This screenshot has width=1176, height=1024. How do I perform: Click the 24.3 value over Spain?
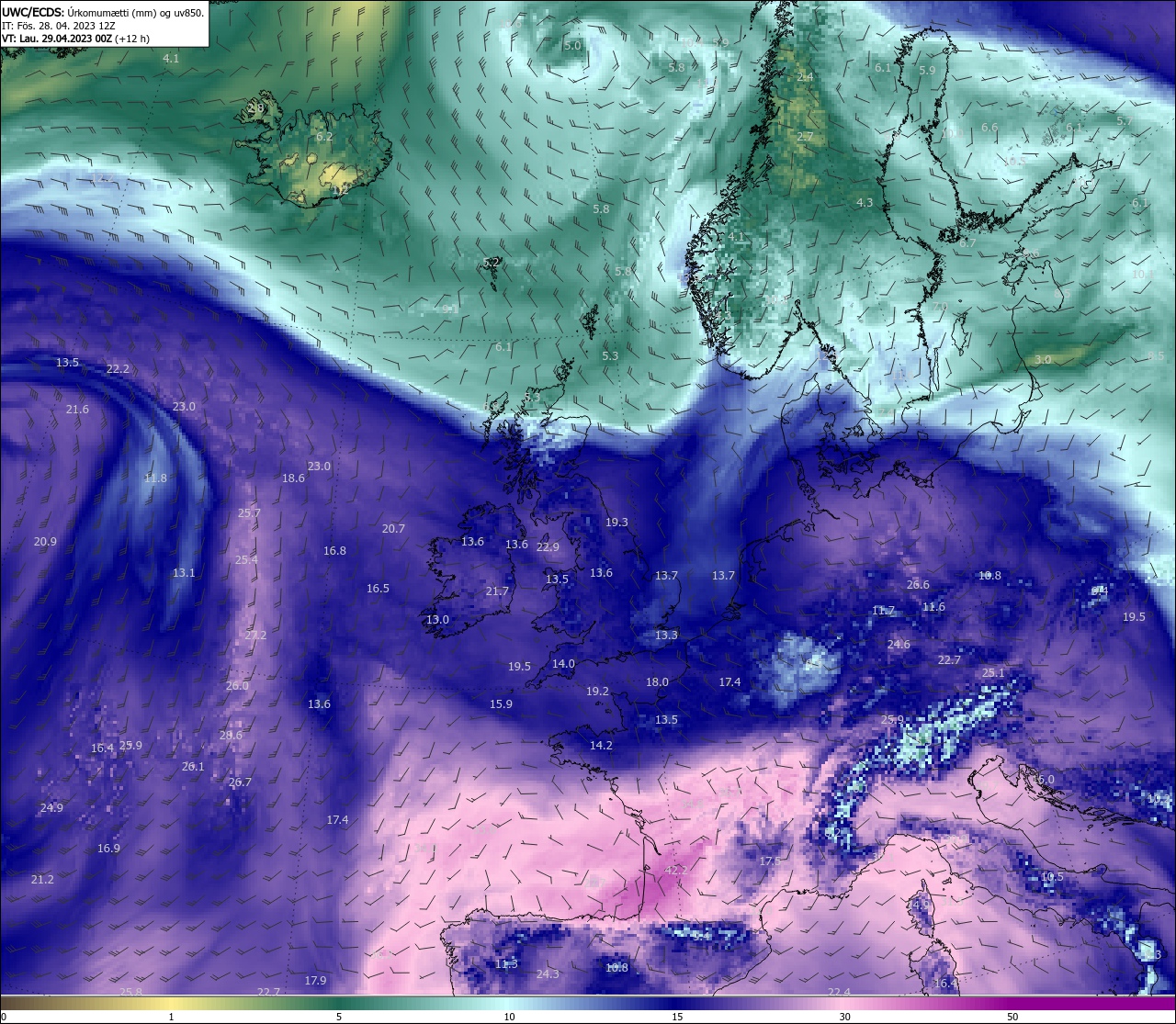[548, 973]
